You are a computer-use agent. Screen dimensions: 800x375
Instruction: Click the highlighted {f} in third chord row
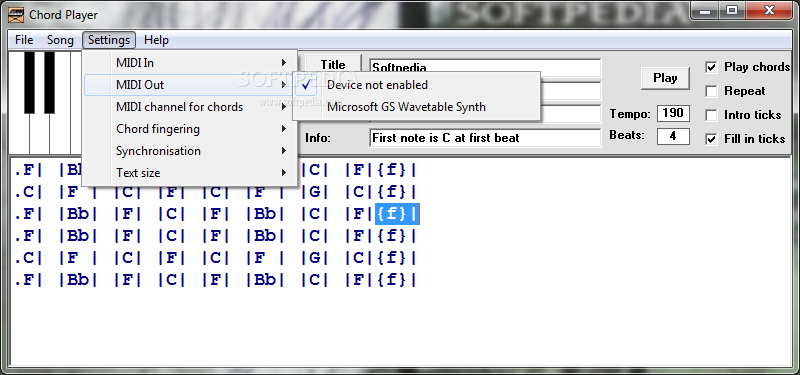click(397, 214)
